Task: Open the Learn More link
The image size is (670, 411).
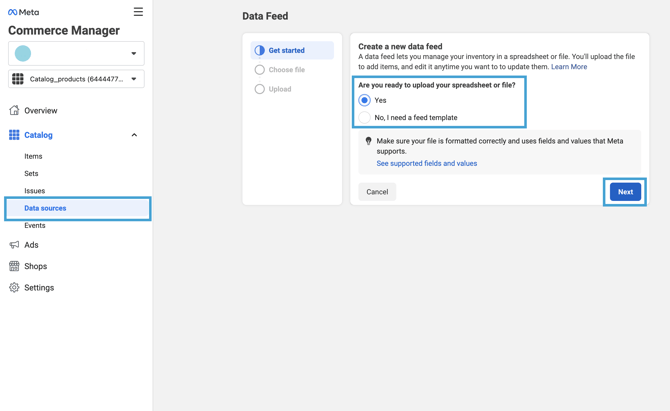Action: (569, 67)
